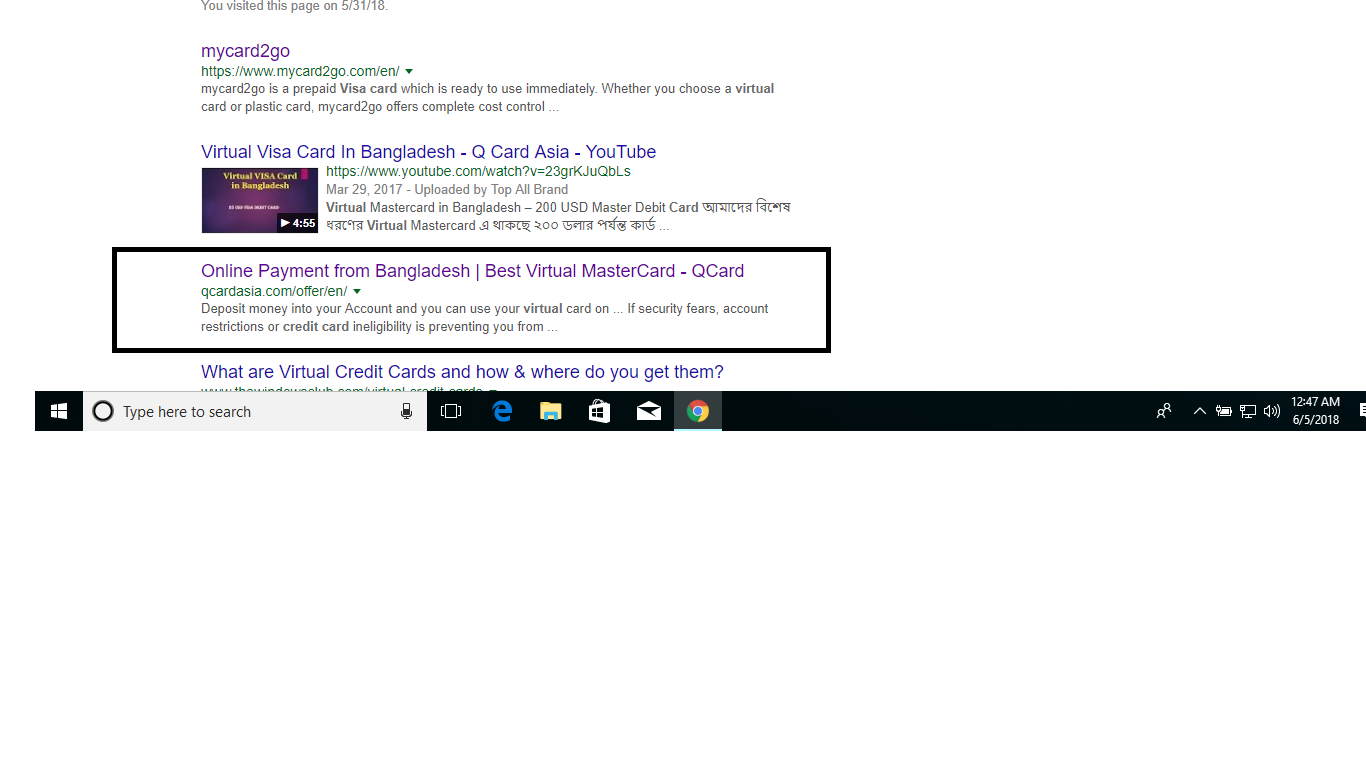
Task: Click the https://www.mycard2go.com/en/ URL text
Action: (300, 71)
